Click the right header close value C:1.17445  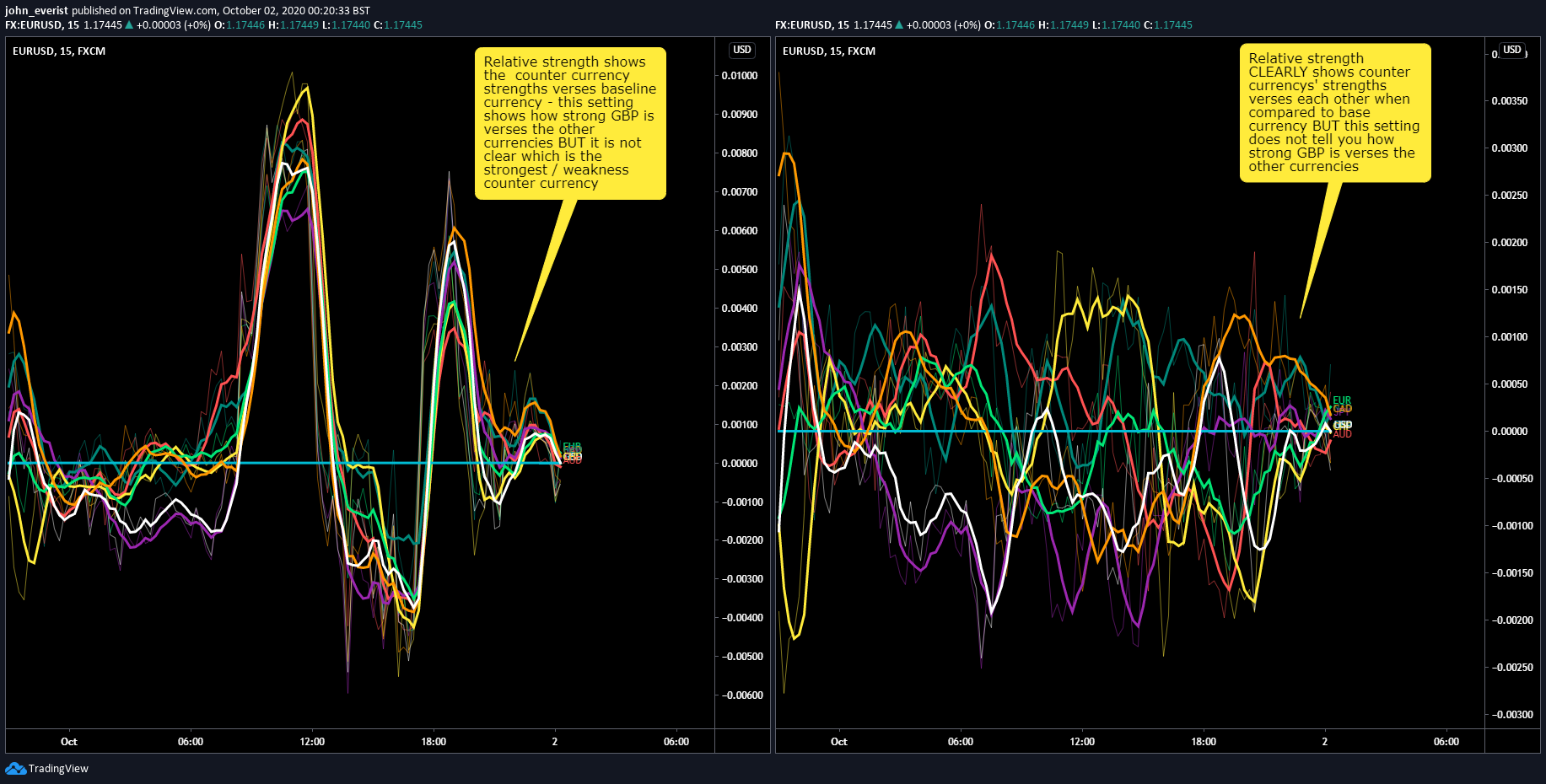pyautogui.click(x=1168, y=25)
